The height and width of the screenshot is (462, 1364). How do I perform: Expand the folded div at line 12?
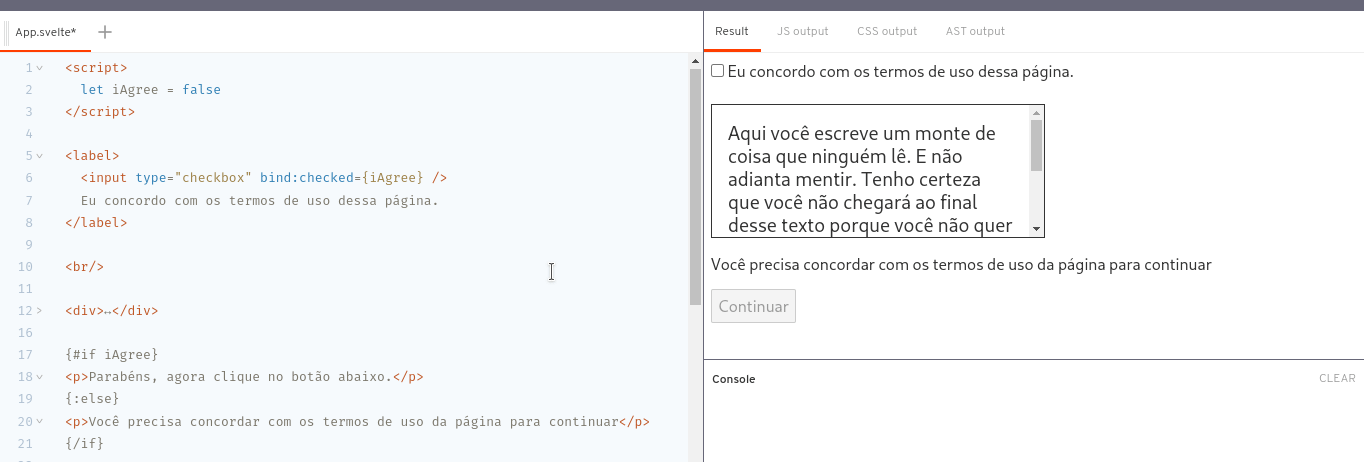[x=39, y=310]
